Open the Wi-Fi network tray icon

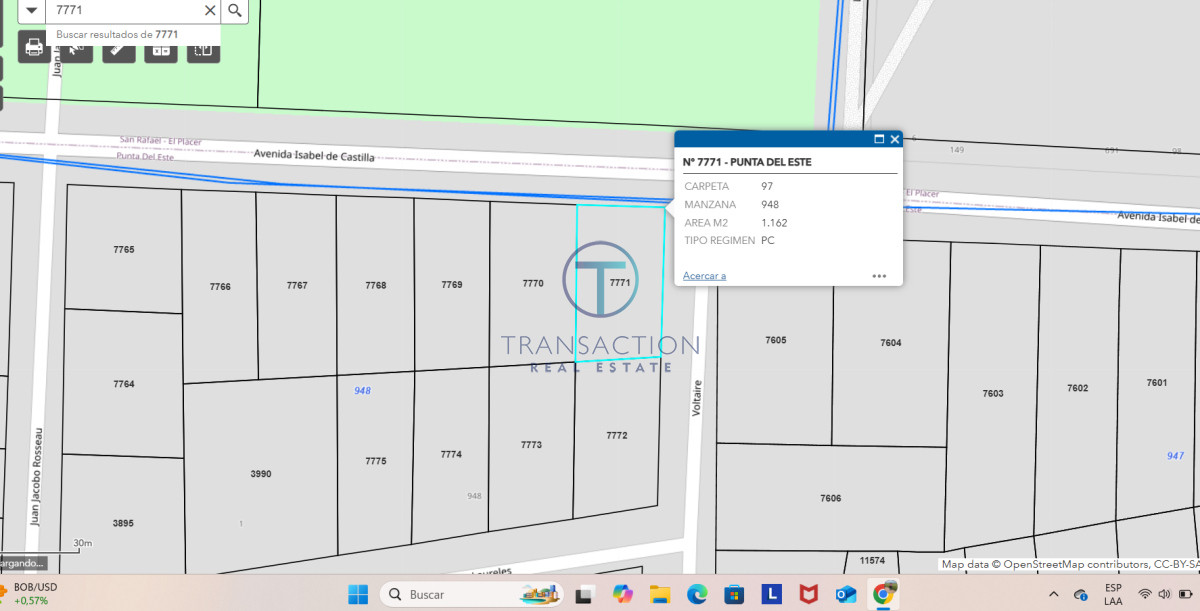(1145, 594)
